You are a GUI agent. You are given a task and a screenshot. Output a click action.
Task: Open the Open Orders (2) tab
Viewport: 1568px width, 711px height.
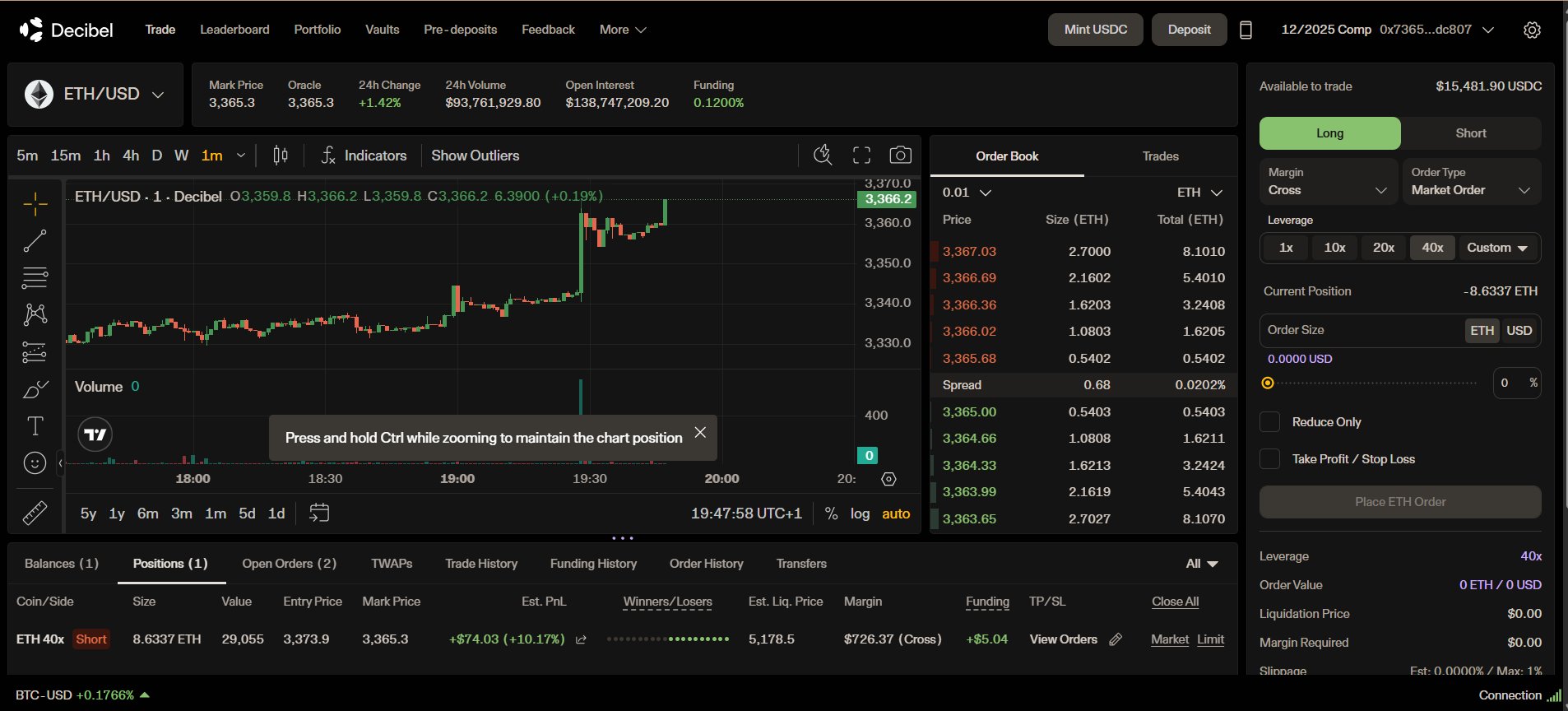(289, 564)
